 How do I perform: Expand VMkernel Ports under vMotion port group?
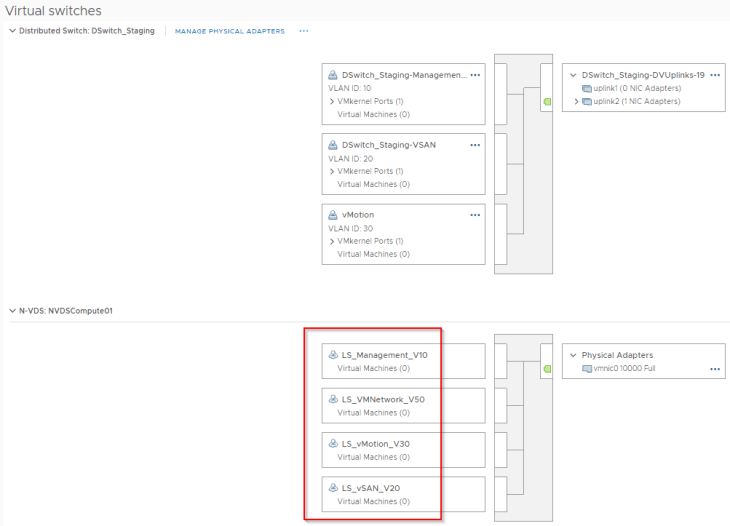tap(332, 241)
